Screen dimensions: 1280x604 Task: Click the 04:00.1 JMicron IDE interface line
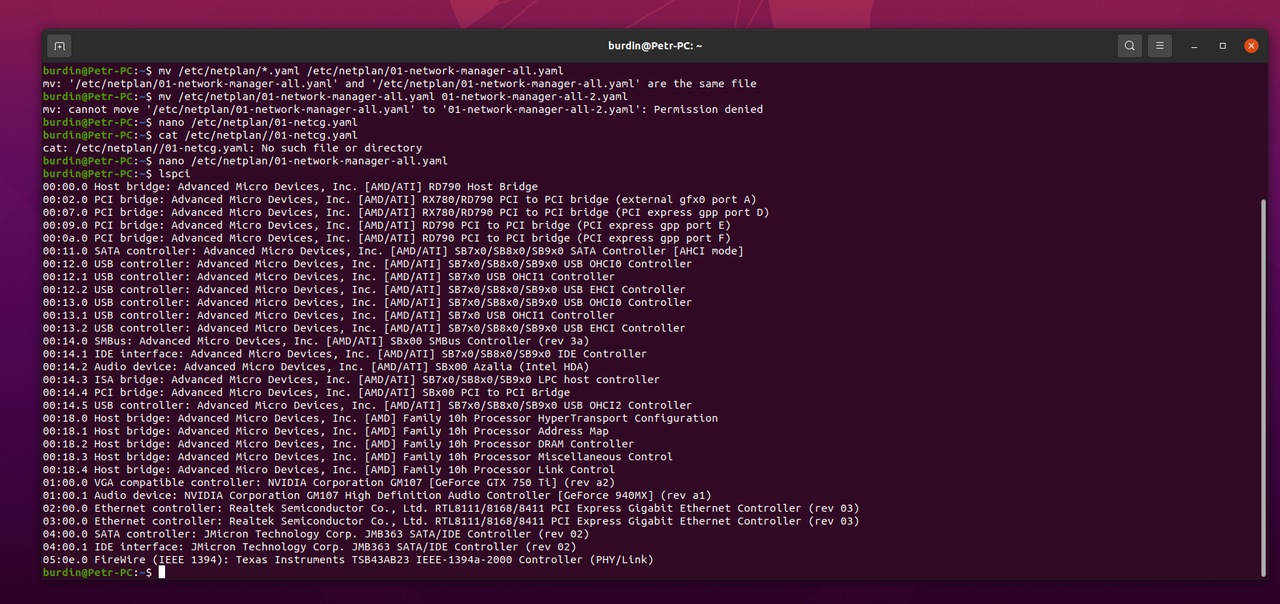click(310, 546)
